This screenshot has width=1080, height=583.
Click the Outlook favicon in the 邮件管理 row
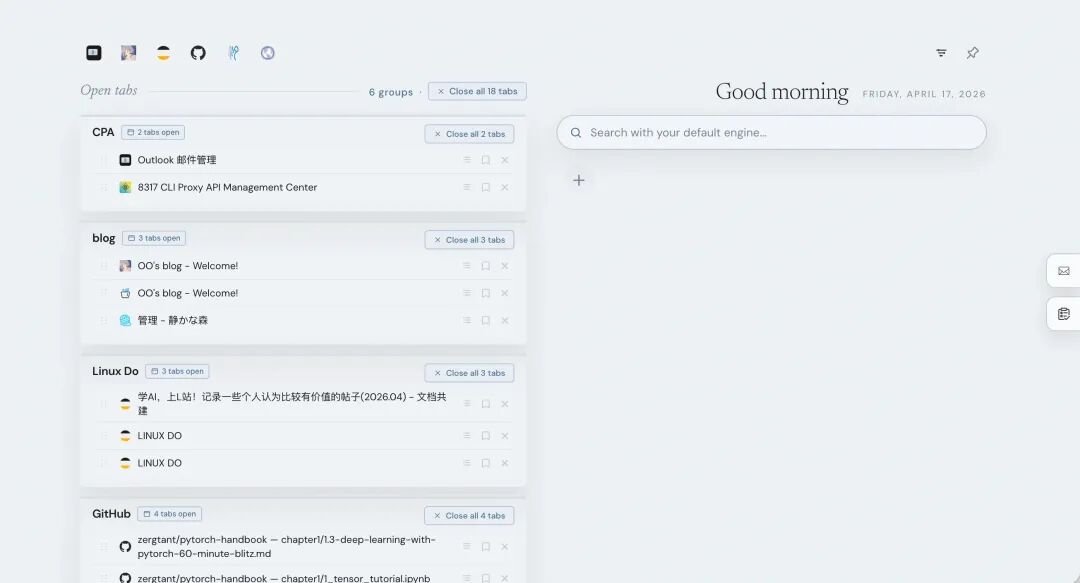125,160
